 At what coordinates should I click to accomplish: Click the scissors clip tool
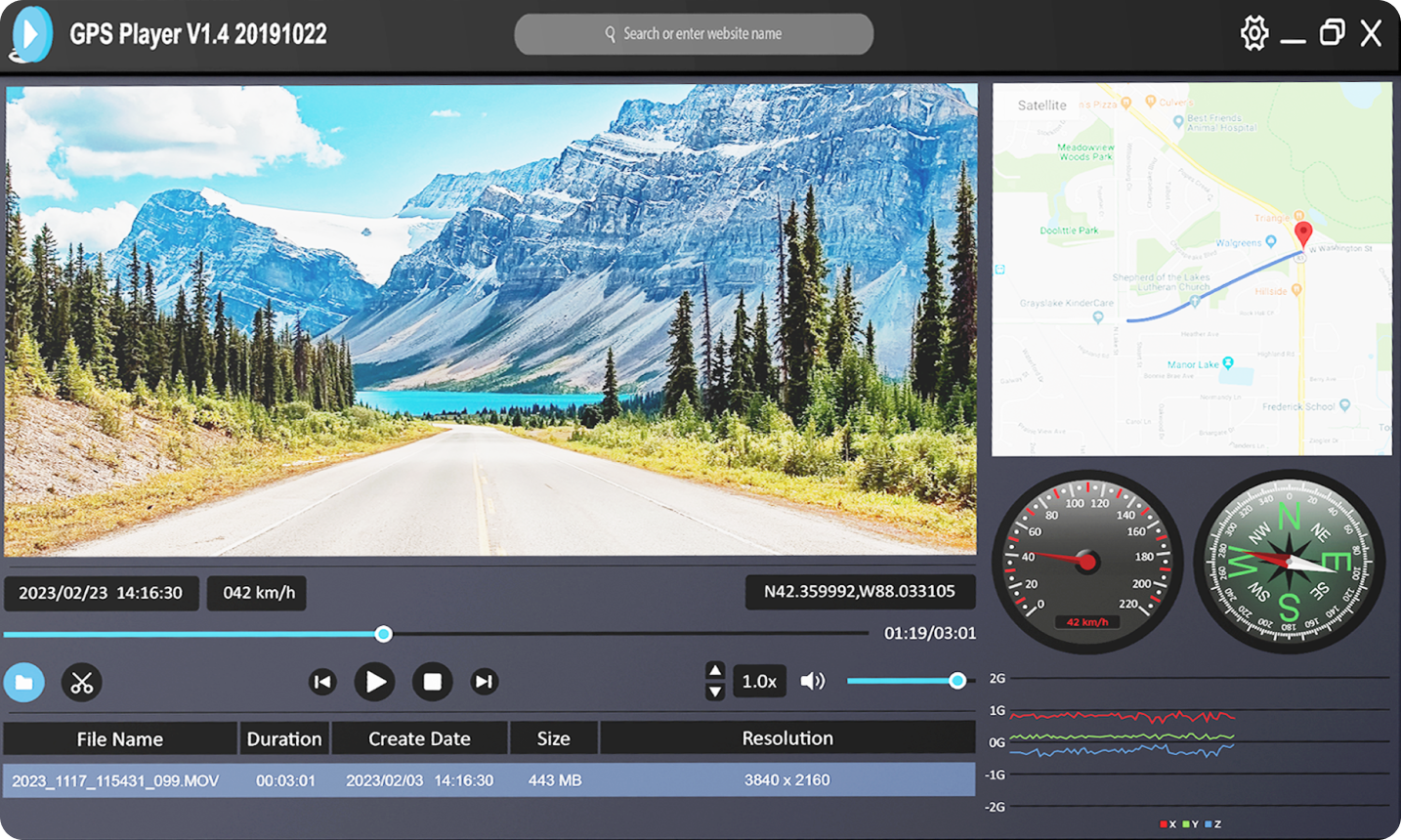[82, 682]
